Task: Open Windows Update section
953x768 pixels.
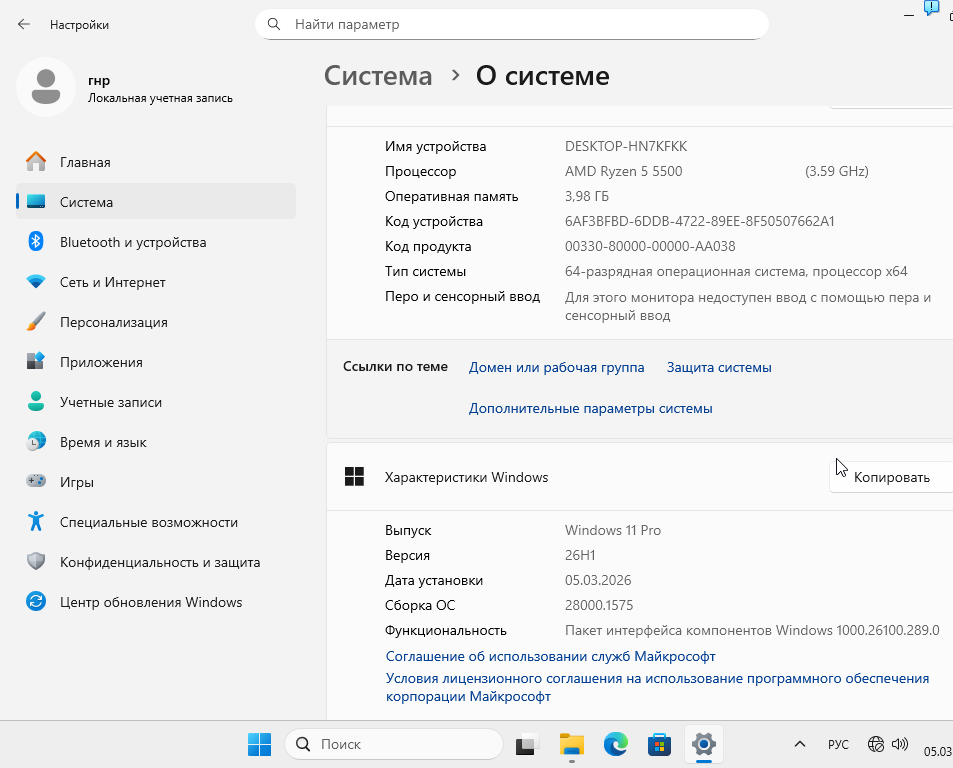Action: [x=150, y=602]
